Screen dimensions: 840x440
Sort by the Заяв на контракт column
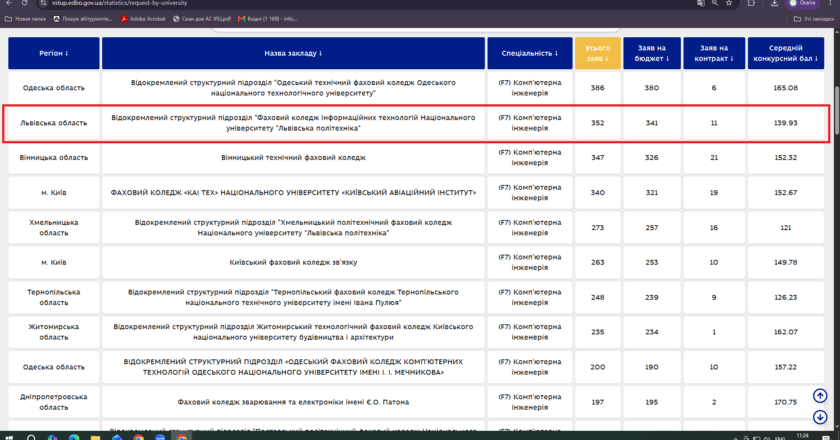coord(714,53)
